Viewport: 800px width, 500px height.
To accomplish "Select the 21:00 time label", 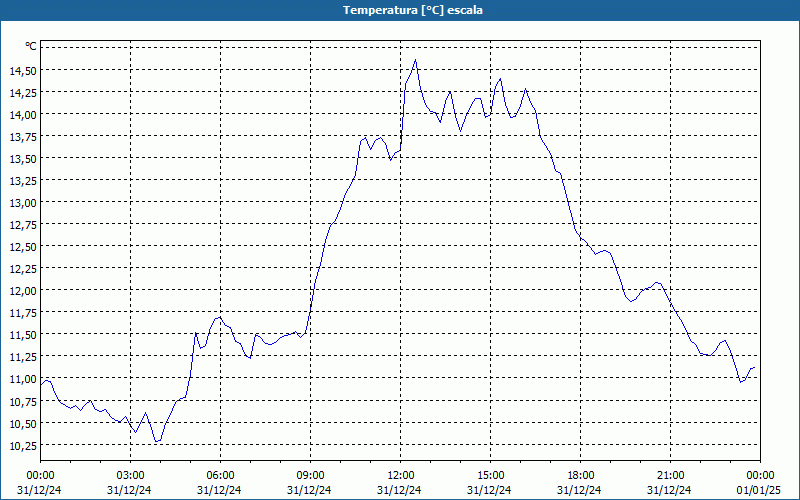I will (670, 476).
